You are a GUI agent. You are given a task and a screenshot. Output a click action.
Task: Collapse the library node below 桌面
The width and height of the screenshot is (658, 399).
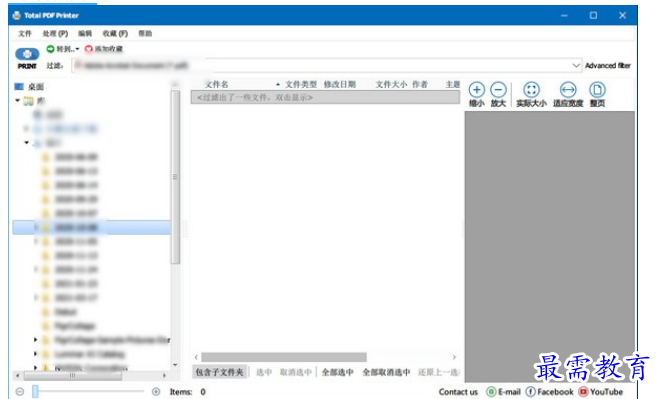[18, 101]
